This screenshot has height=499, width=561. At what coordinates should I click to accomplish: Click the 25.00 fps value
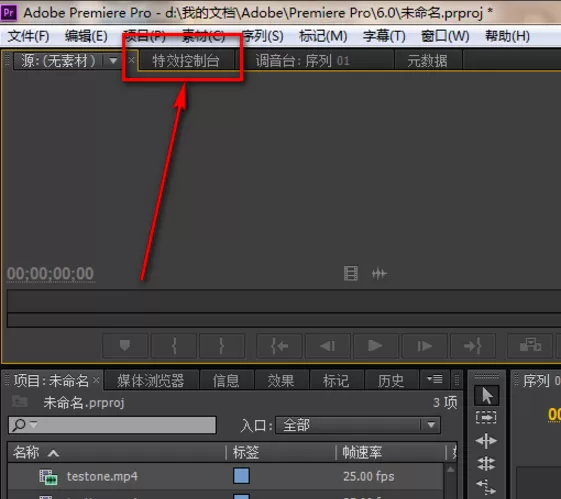369,476
